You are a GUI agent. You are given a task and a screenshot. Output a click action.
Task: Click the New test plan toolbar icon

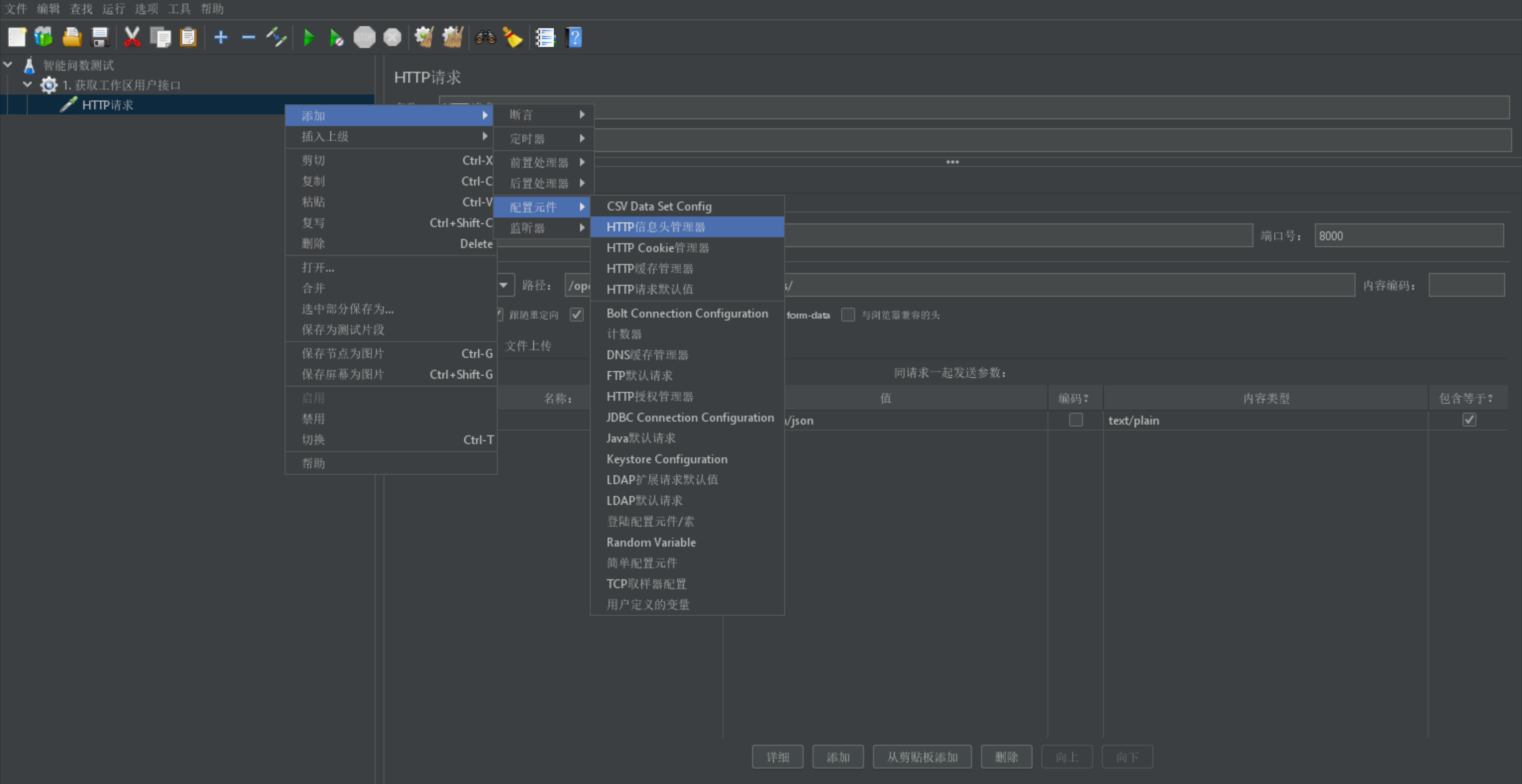(17, 37)
